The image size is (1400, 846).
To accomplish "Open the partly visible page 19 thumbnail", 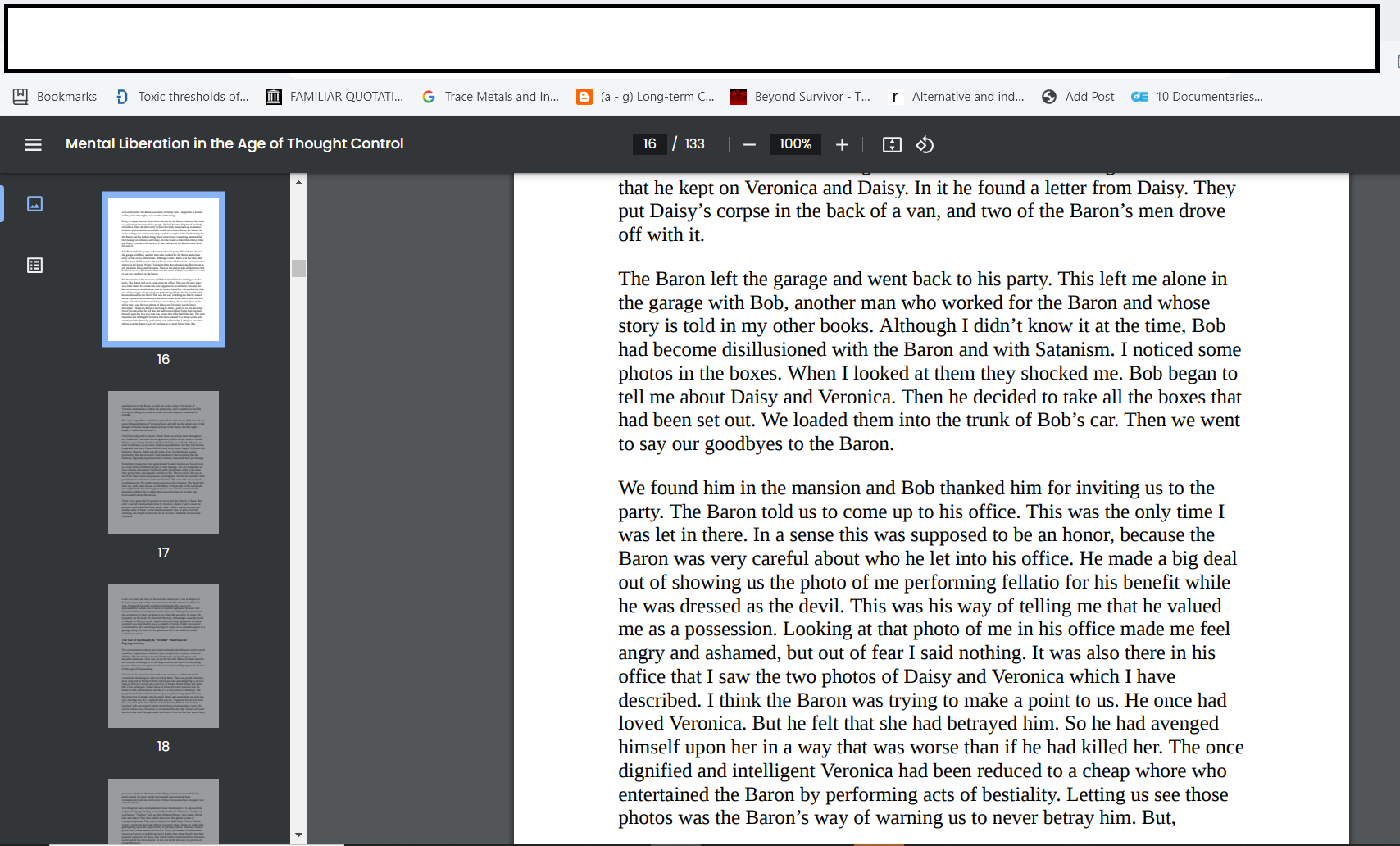I will tap(163, 812).
